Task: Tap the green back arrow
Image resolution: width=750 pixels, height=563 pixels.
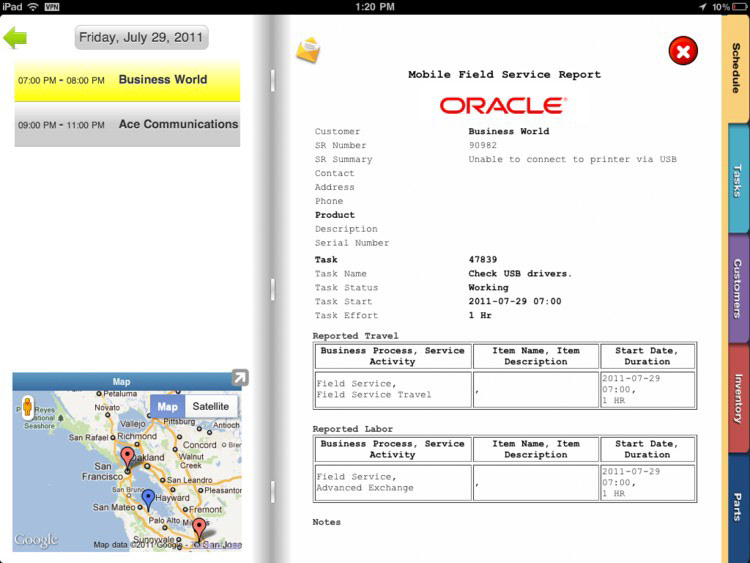Action: 15,37
